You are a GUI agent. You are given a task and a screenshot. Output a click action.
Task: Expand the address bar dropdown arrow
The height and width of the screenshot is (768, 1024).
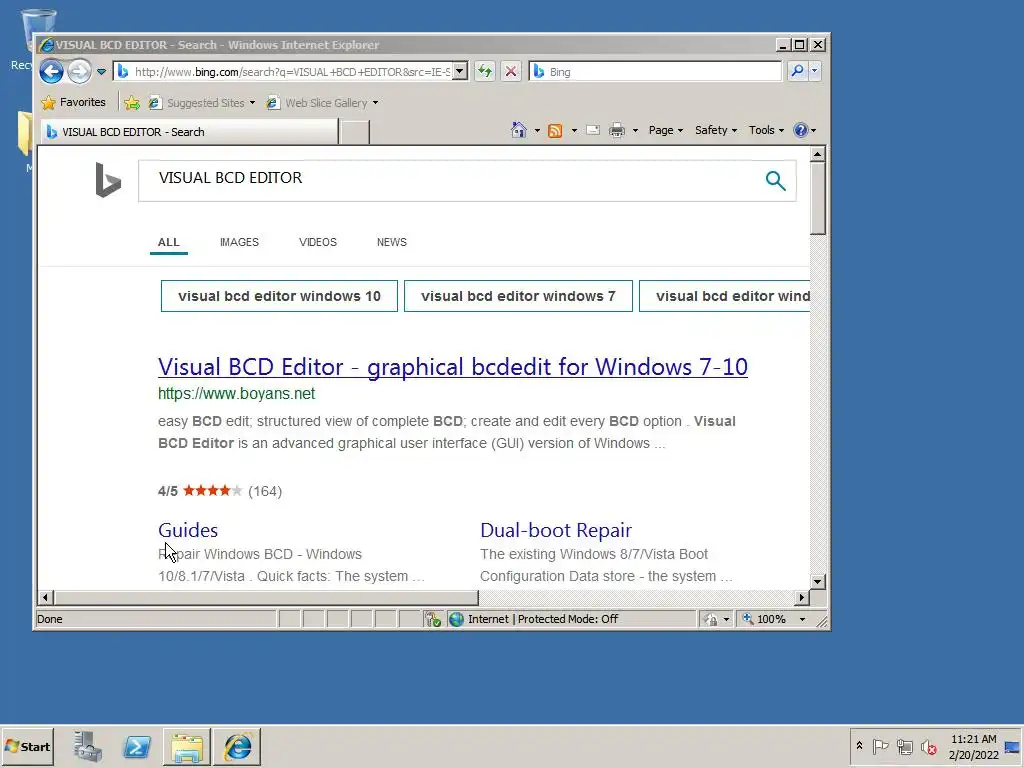460,71
